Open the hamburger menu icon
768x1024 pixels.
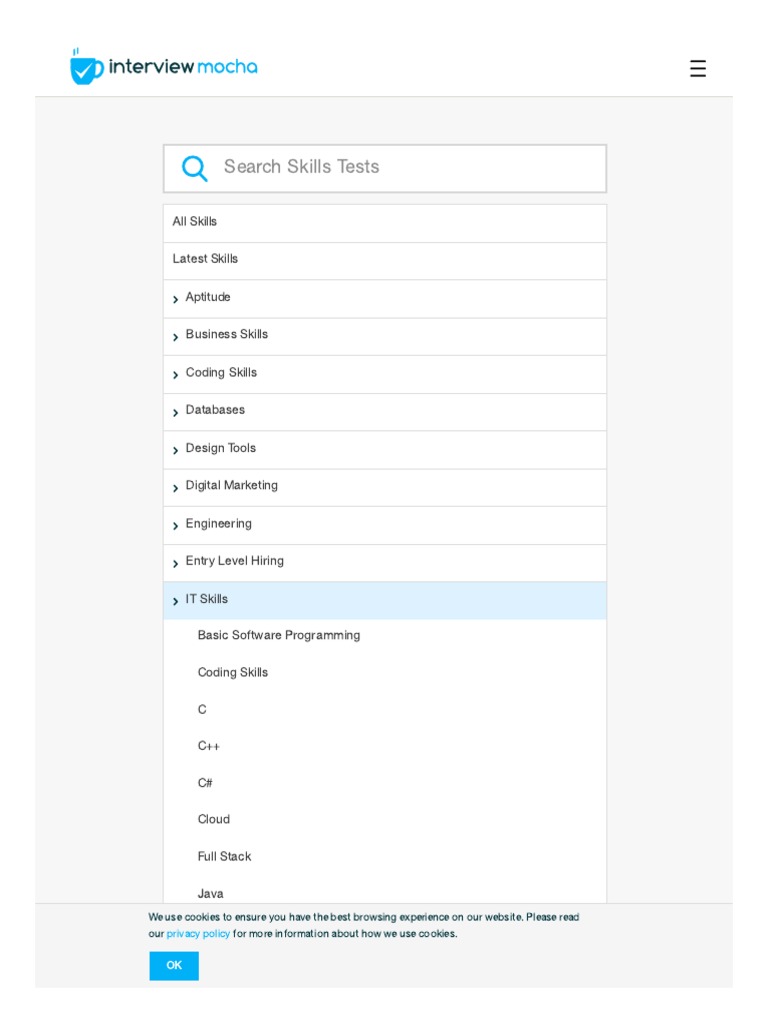(697, 69)
